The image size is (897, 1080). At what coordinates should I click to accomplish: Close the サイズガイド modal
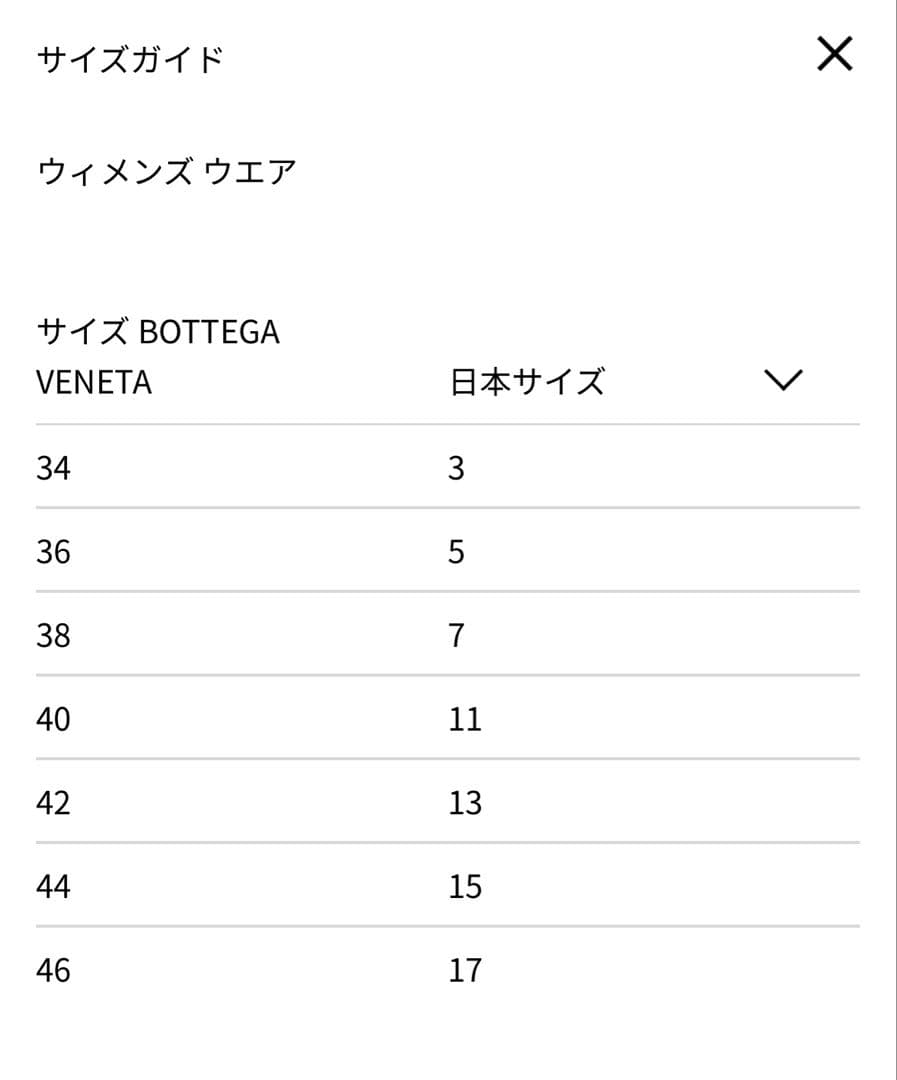(834, 55)
